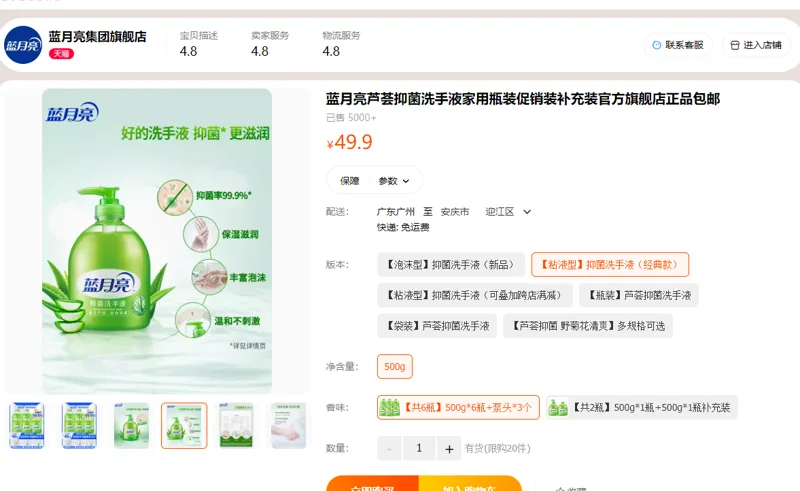Enter the shop with 进入店铺 button

click(756, 45)
